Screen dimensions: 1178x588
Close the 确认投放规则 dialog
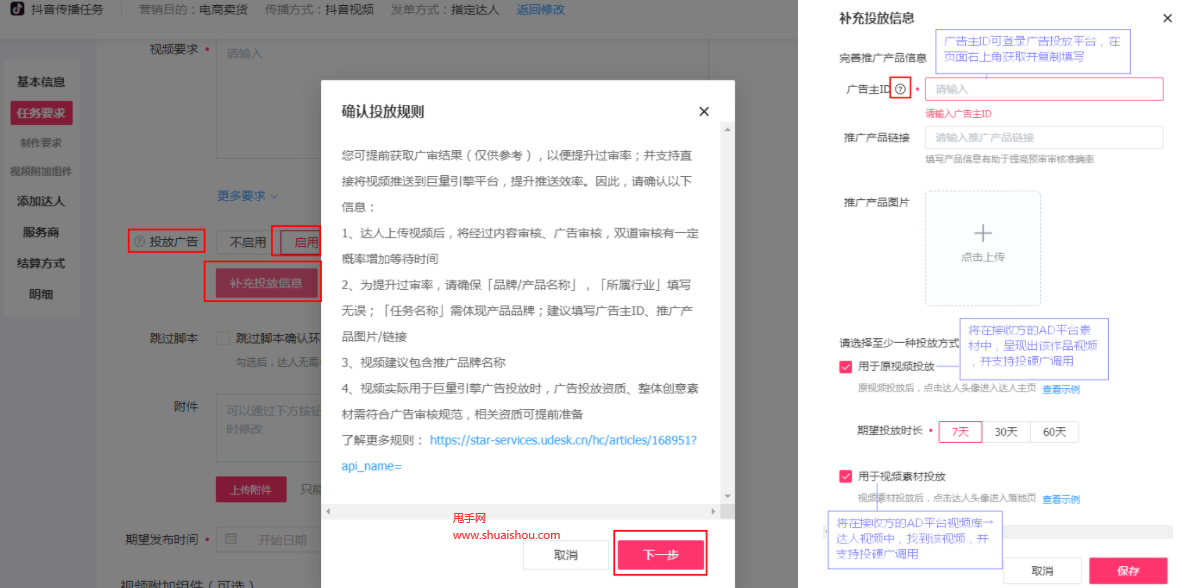(x=704, y=111)
